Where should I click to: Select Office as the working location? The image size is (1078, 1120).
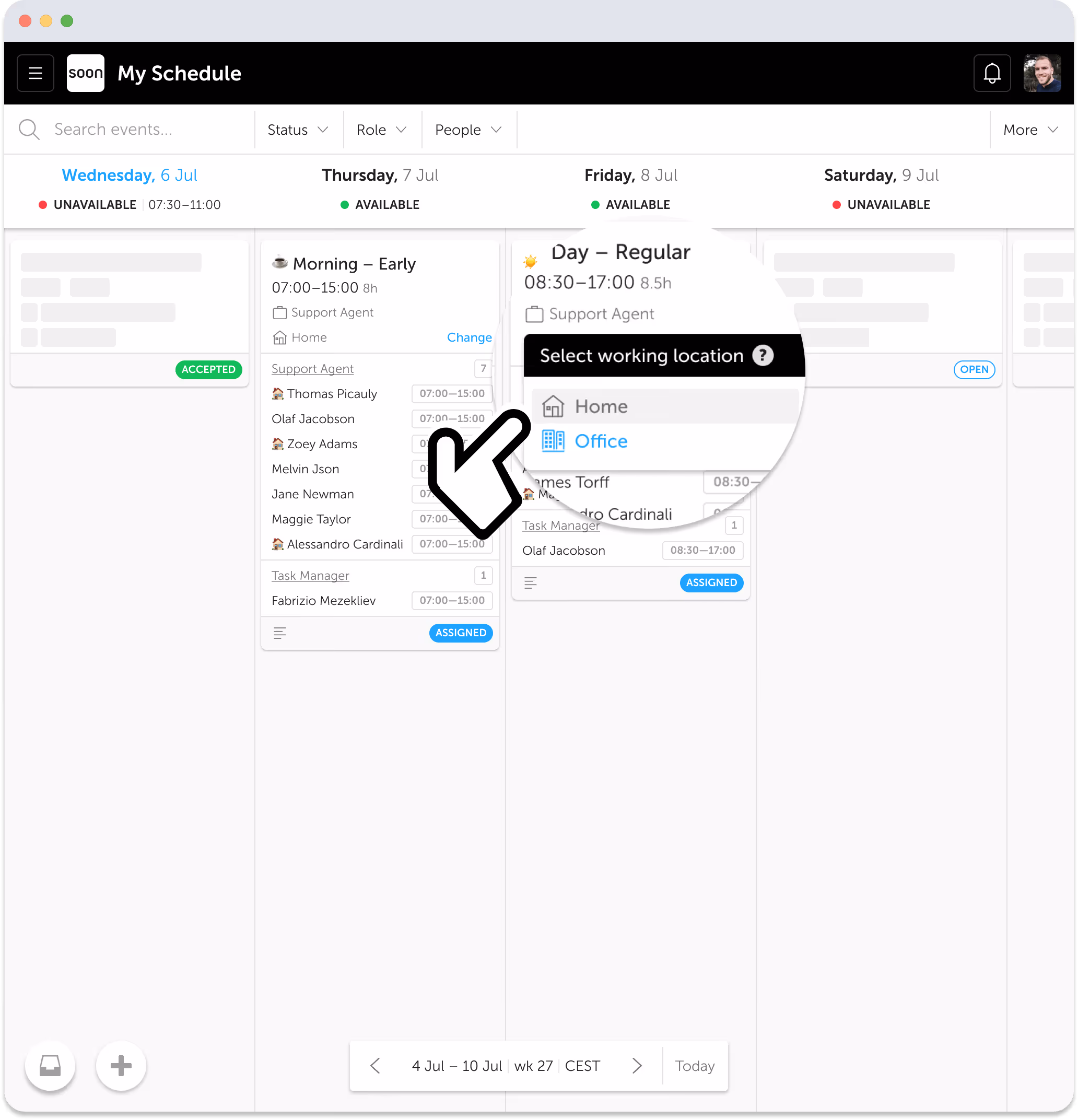point(601,440)
